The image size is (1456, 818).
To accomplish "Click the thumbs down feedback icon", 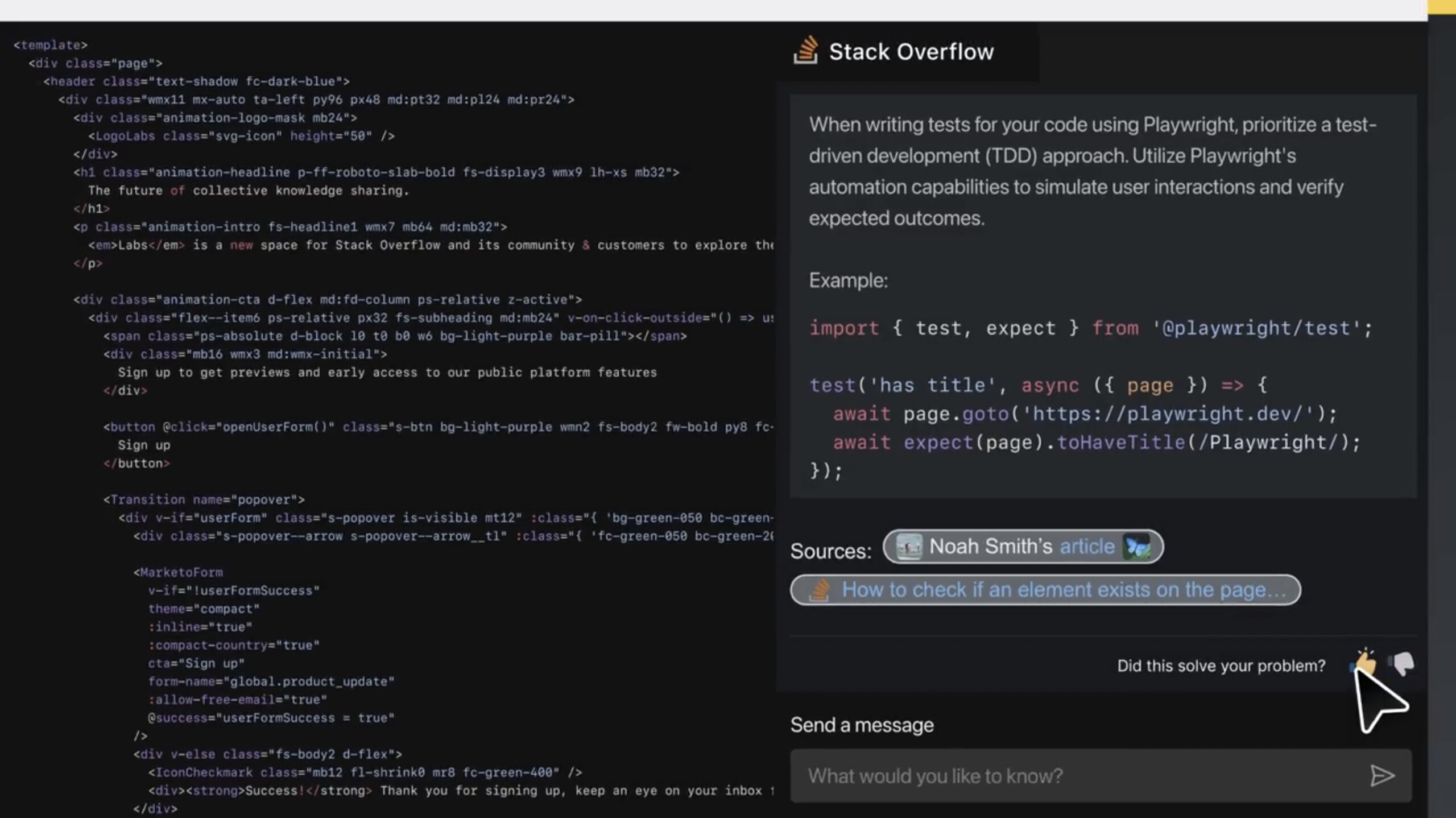I will pyautogui.click(x=1402, y=663).
